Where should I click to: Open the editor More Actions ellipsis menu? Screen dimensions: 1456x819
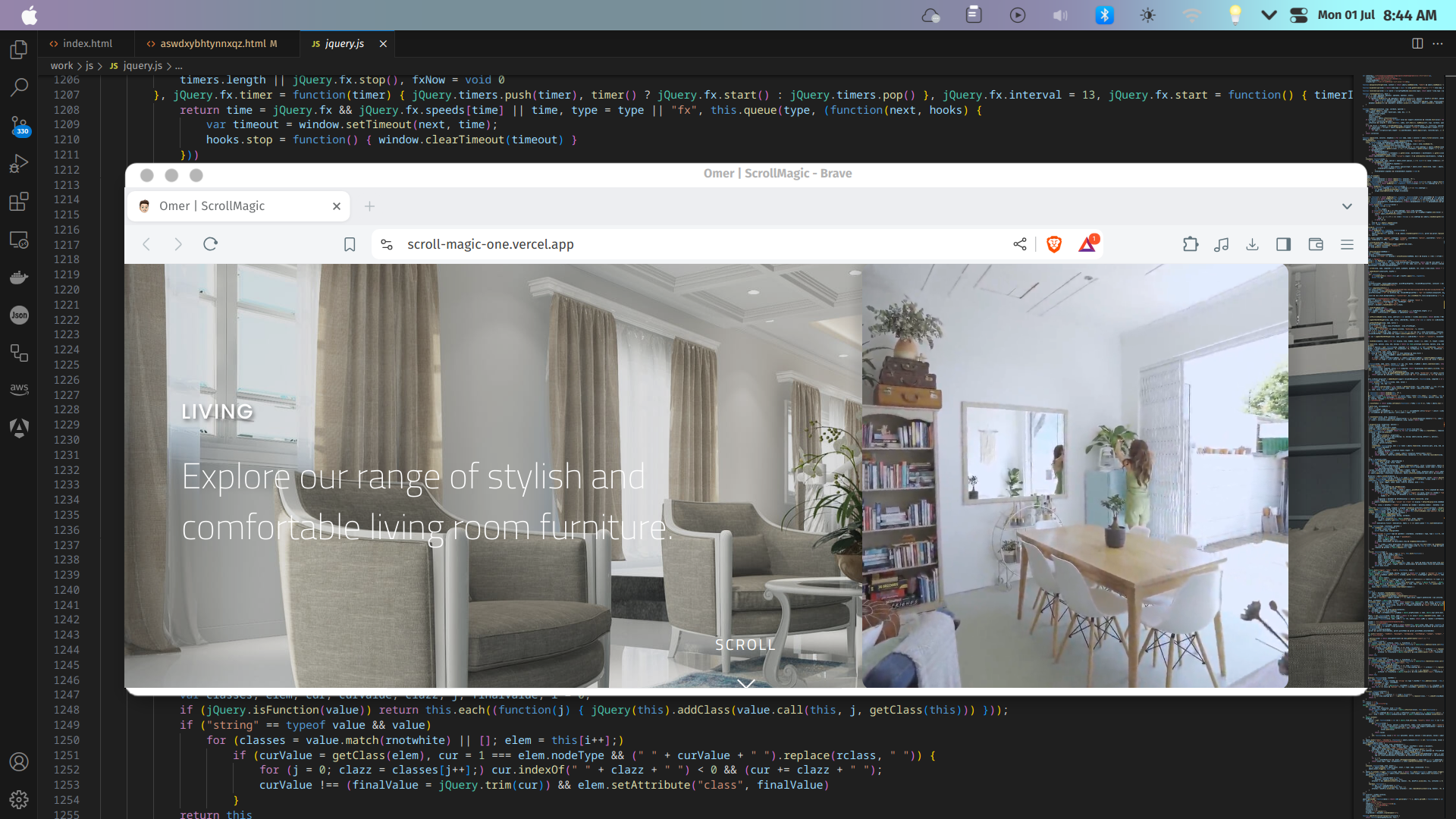pos(1438,43)
